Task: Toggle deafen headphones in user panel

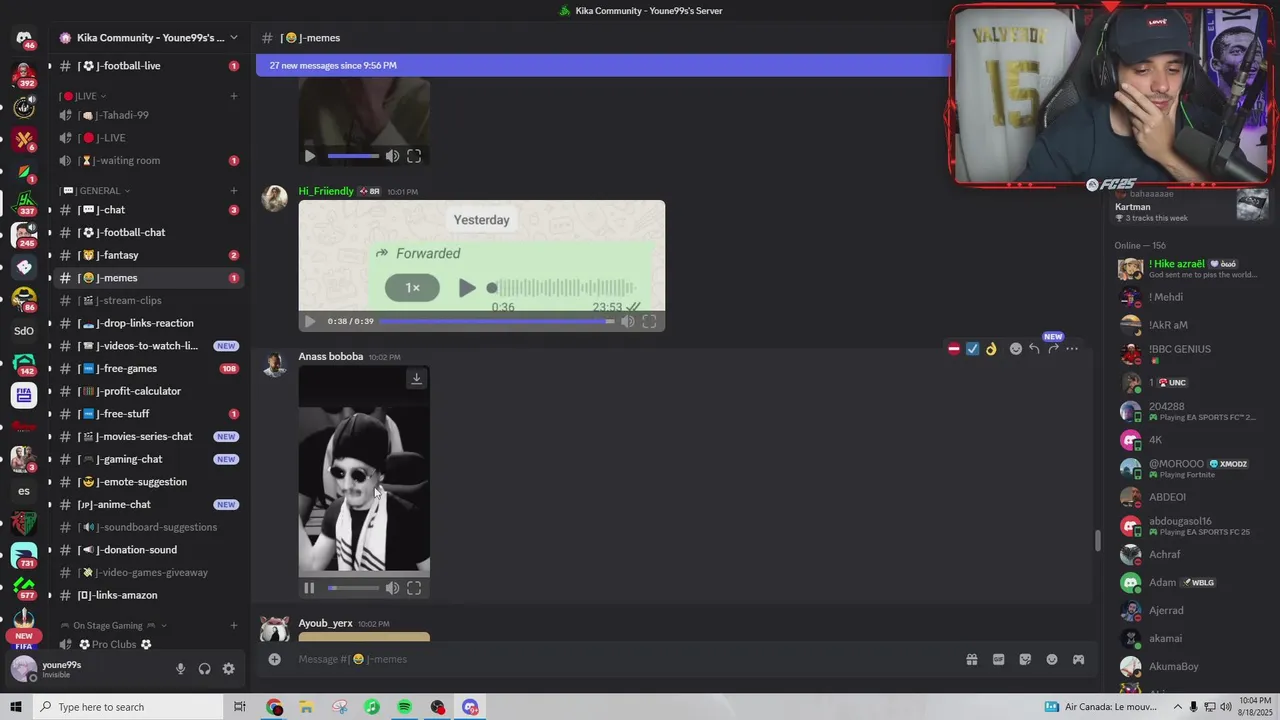Action: coord(205,669)
